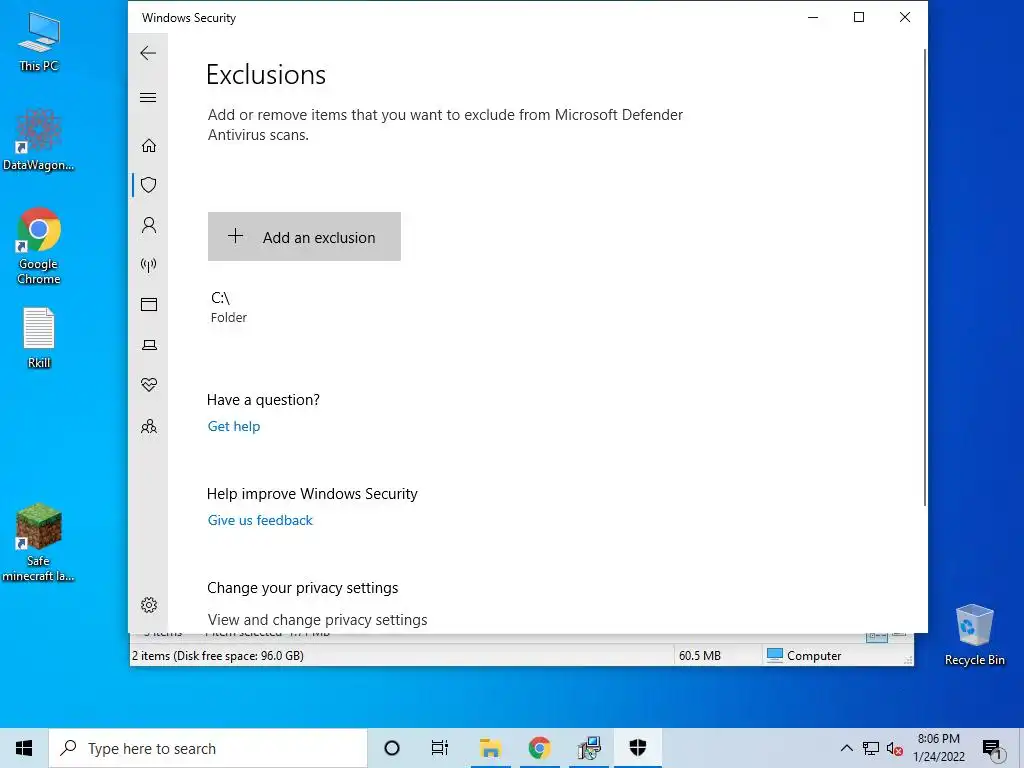Open the network computers app in taskbar
This screenshot has height=768, width=1024.
(589, 748)
